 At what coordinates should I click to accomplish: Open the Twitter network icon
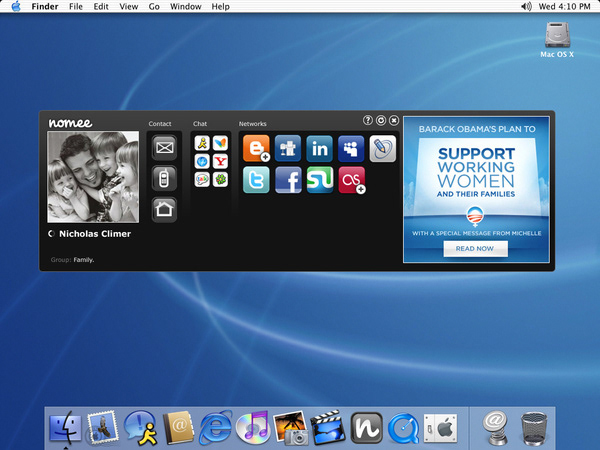256,180
